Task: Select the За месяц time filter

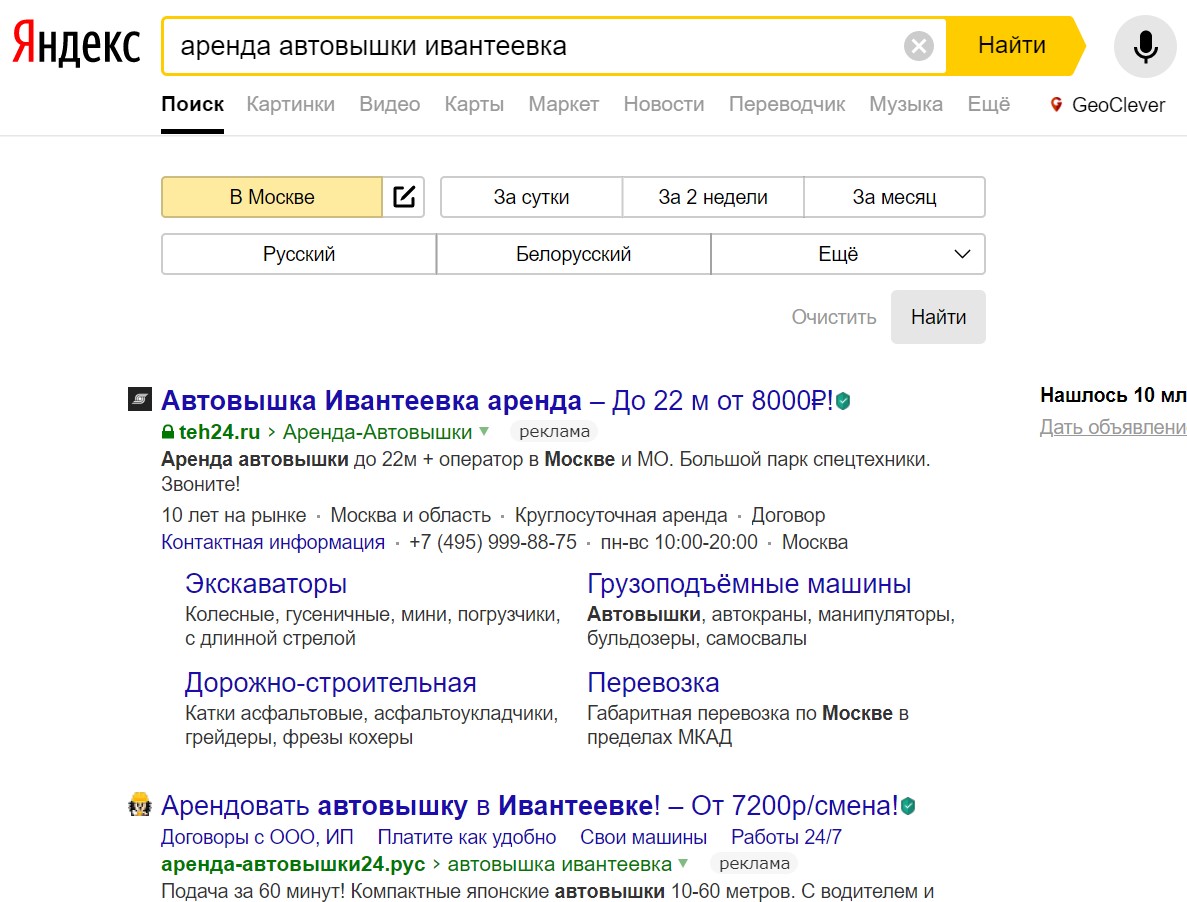Action: point(894,198)
